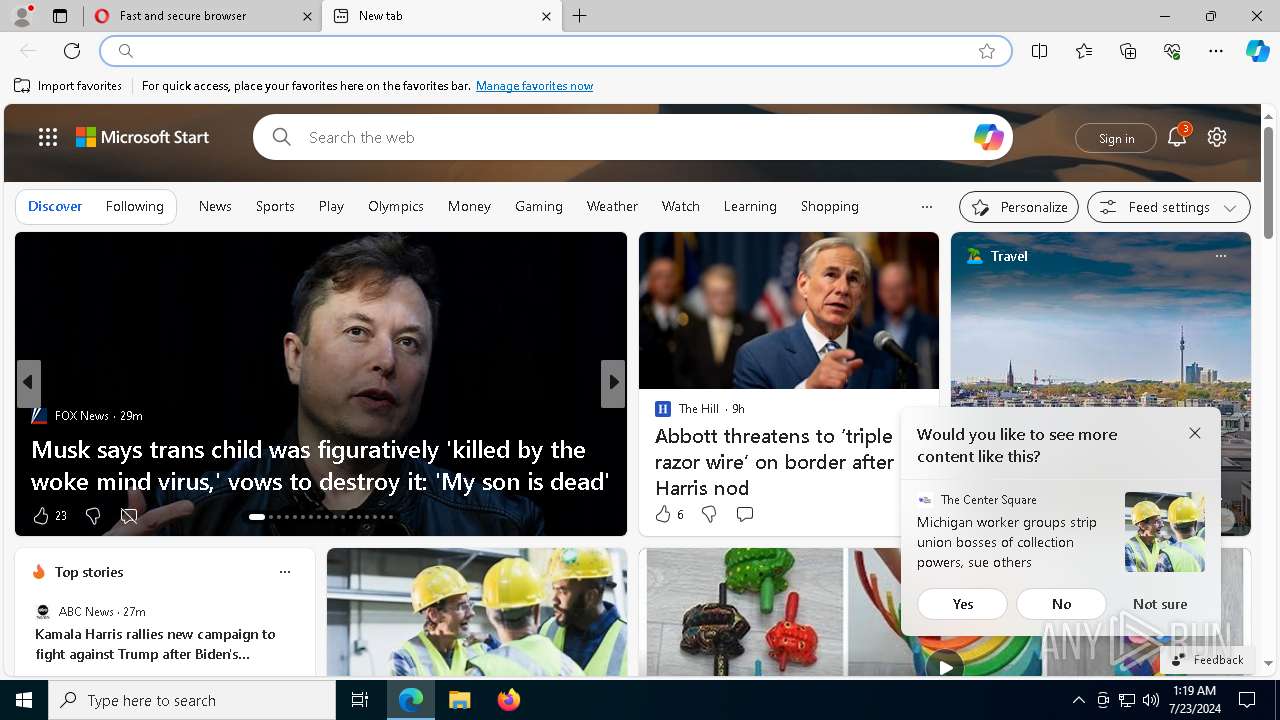The image size is (1280, 720).
Task: Open notifications bell
Action: click(x=1177, y=138)
